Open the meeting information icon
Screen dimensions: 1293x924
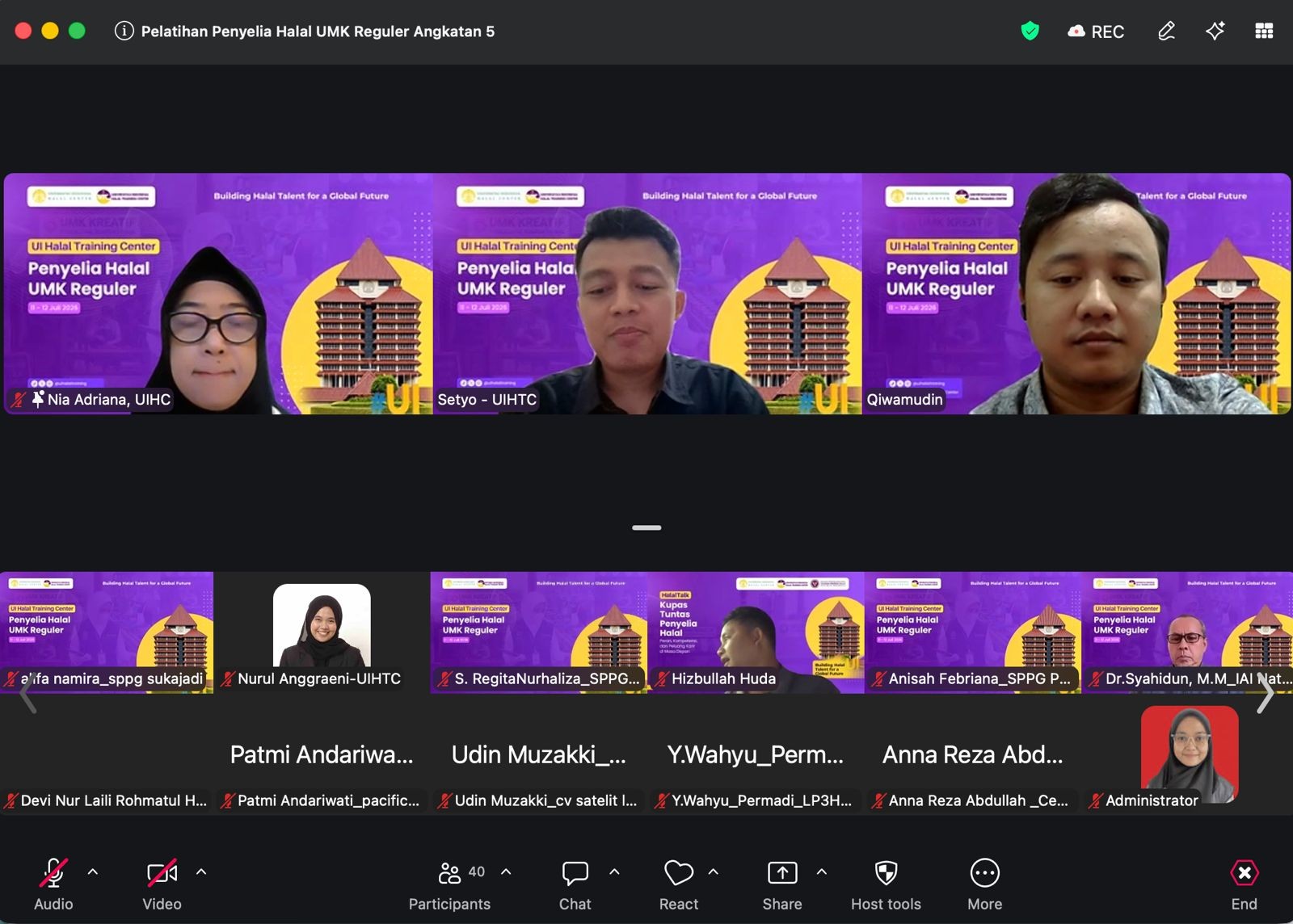pyautogui.click(x=124, y=31)
